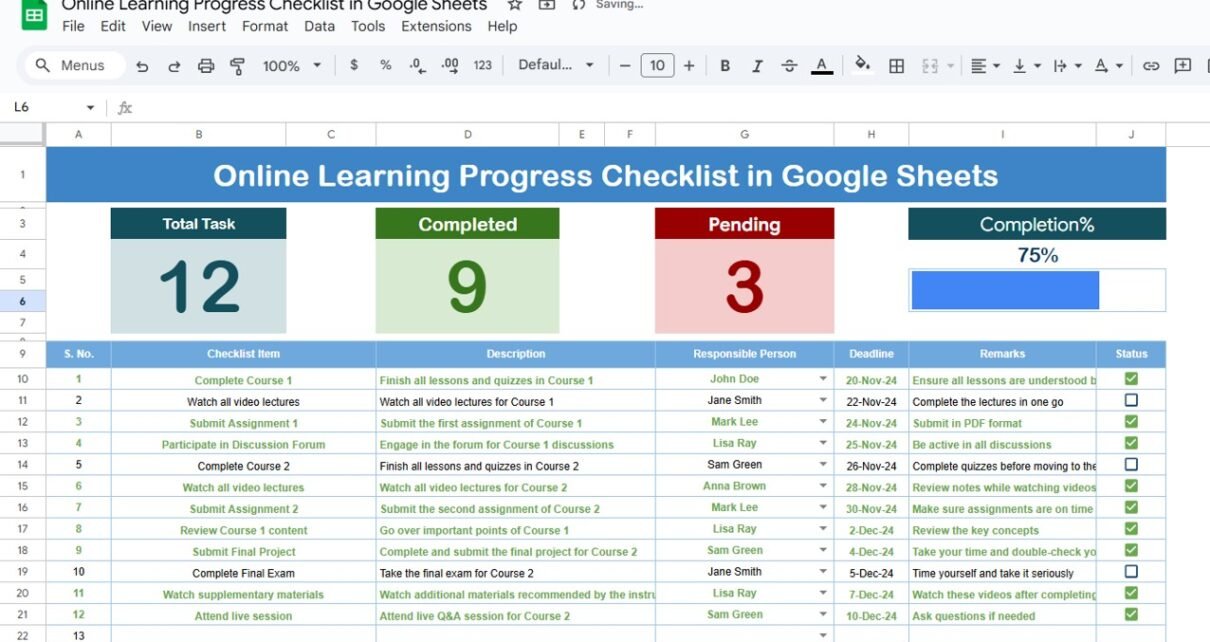Open more number formats (123)

(483, 66)
